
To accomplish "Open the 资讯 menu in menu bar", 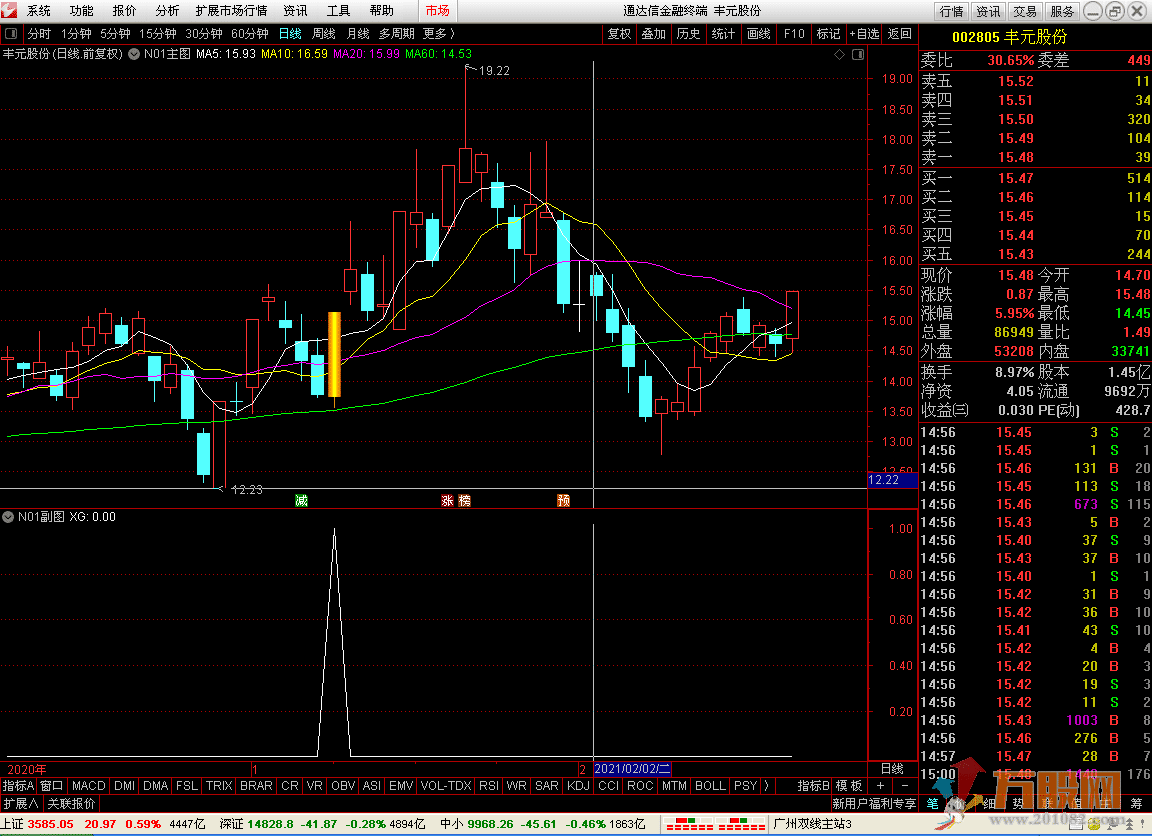I will pyautogui.click(x=295, y=10).
